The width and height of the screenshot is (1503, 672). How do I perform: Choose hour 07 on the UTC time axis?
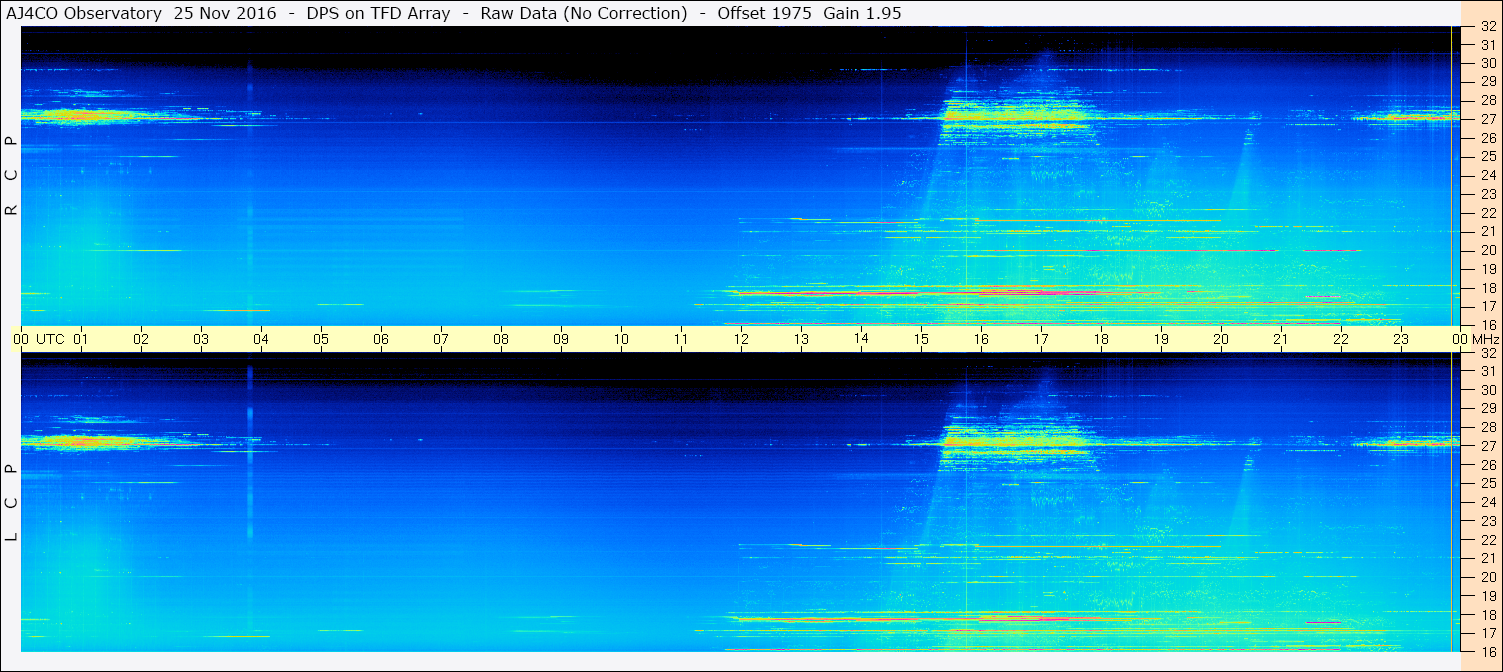point(441,339)
